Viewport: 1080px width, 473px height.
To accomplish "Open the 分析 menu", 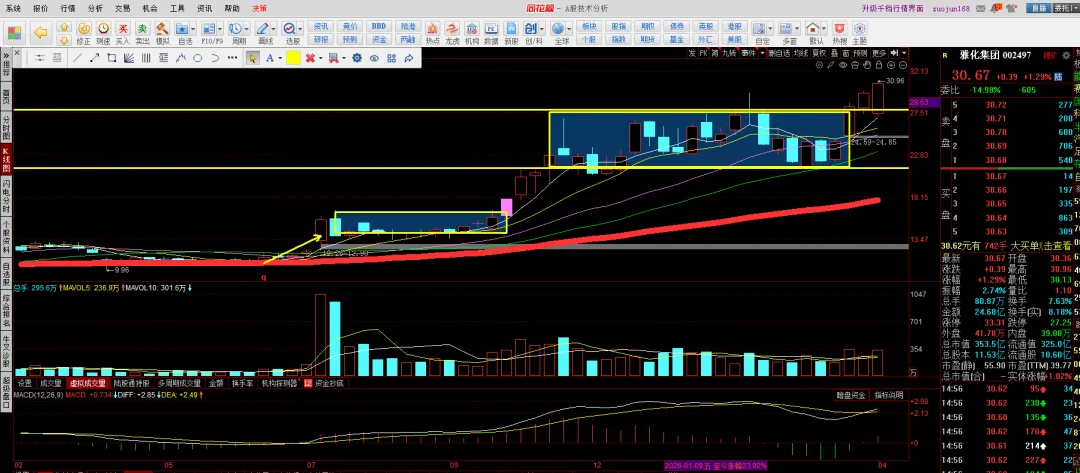I will point(96,8).
